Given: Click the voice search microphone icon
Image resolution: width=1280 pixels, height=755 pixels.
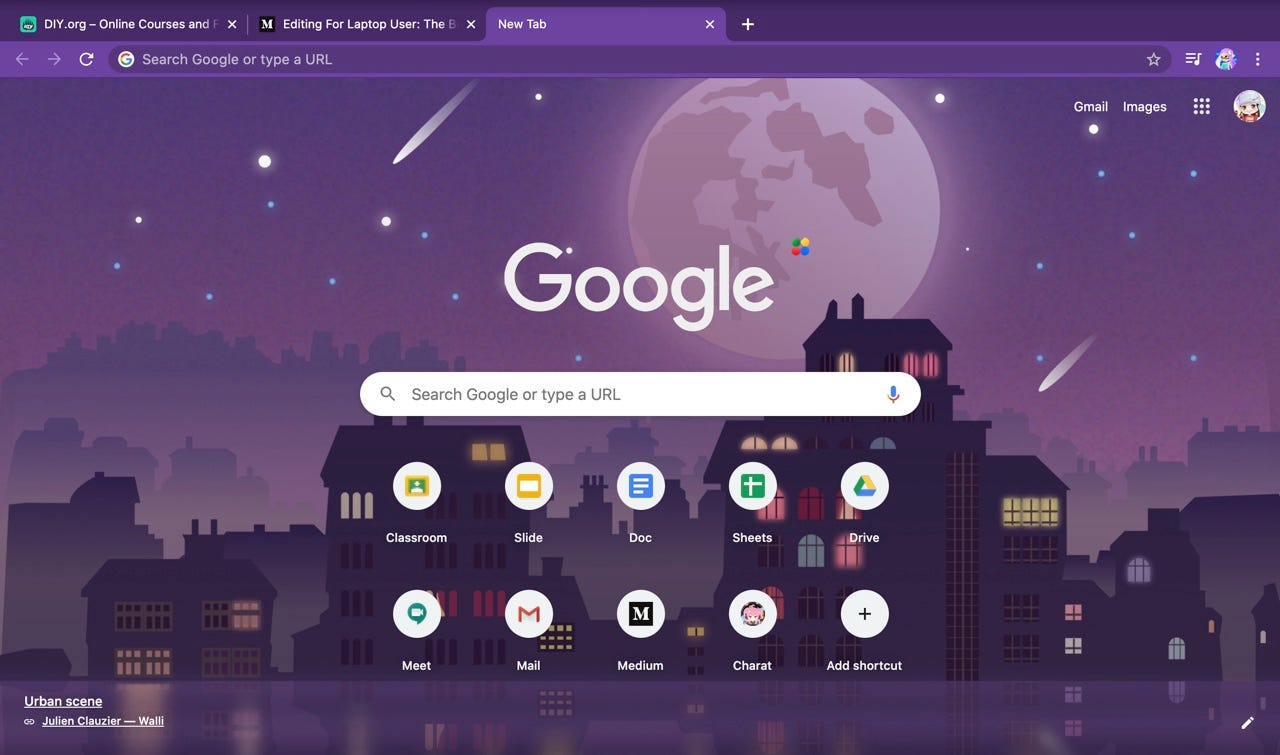Looking at the screenshot, I should (x=893, y=395).
